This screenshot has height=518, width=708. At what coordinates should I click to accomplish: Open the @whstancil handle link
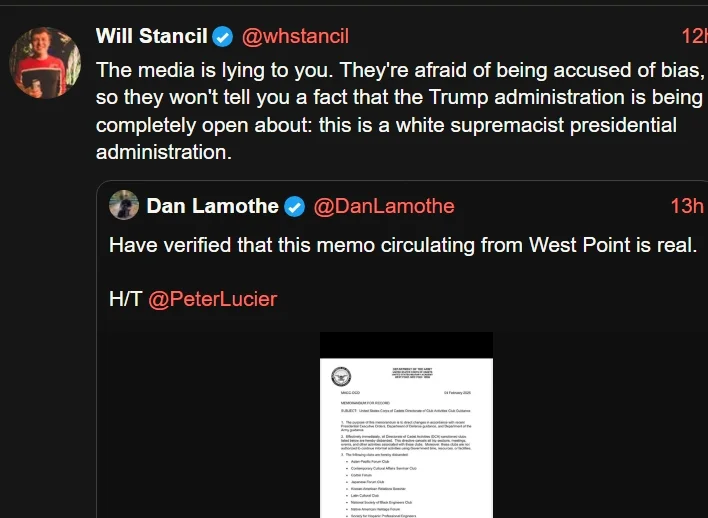(295, 37)
